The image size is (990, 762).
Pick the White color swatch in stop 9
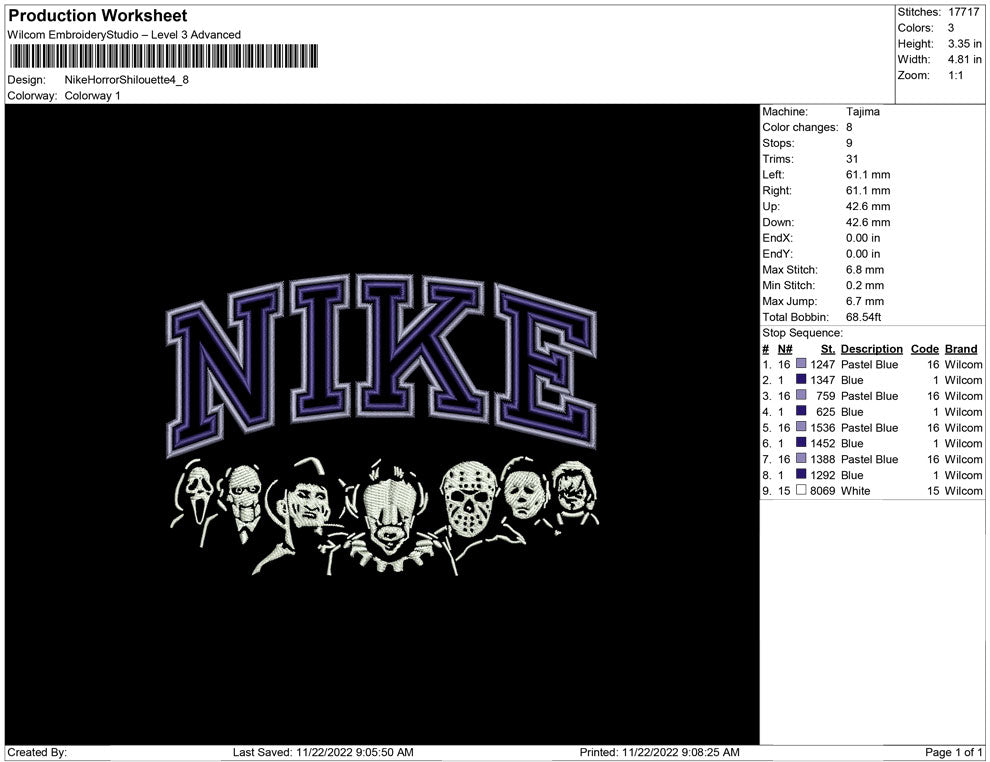tap(801, 491)
